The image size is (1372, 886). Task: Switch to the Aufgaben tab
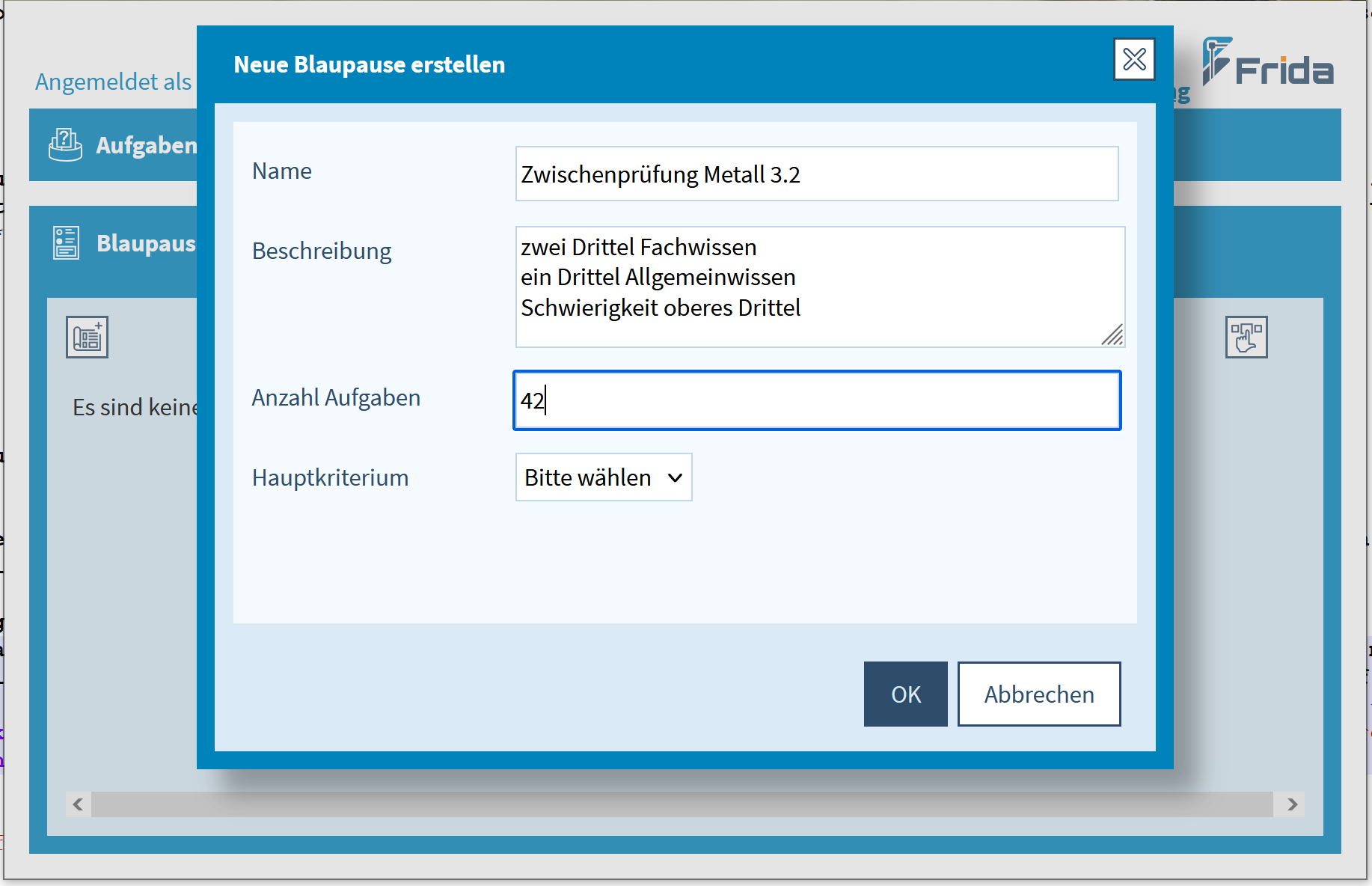click(146, 145)
